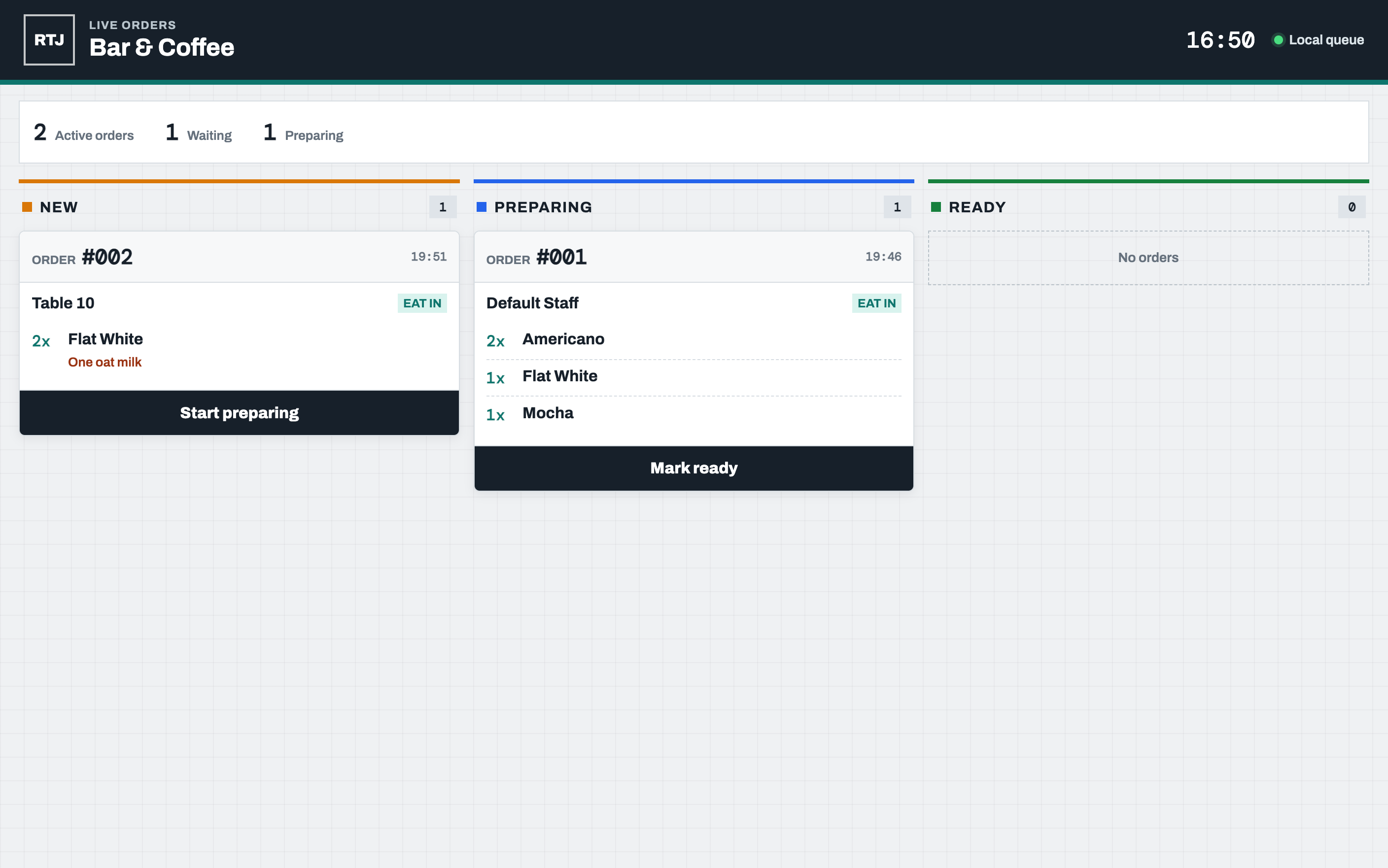The image size is (1388, 868).
Task: Click the READY column zero count badge
Action: coord(1351,207)
